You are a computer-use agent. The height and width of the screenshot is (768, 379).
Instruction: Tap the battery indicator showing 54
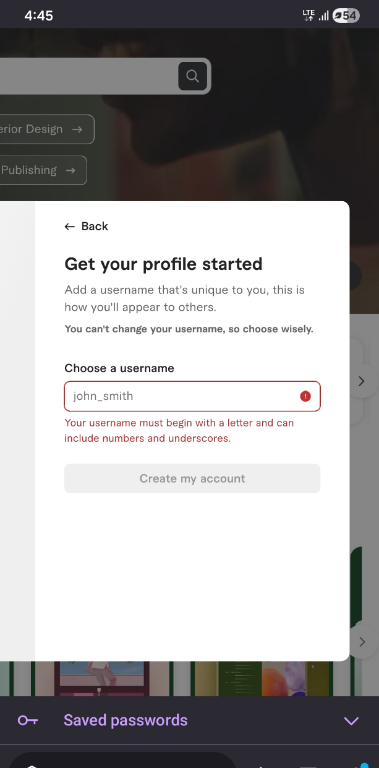tap(346, 16)
